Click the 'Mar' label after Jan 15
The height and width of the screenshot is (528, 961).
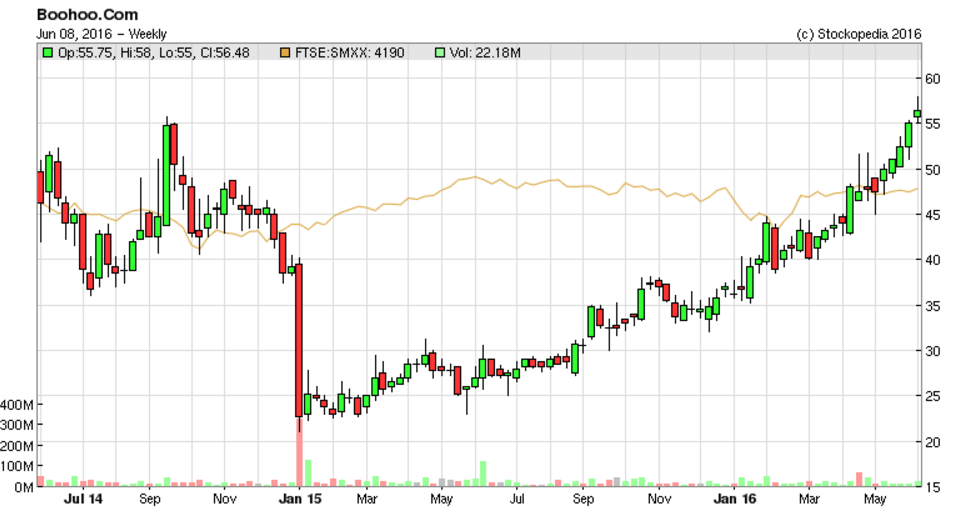367,499
